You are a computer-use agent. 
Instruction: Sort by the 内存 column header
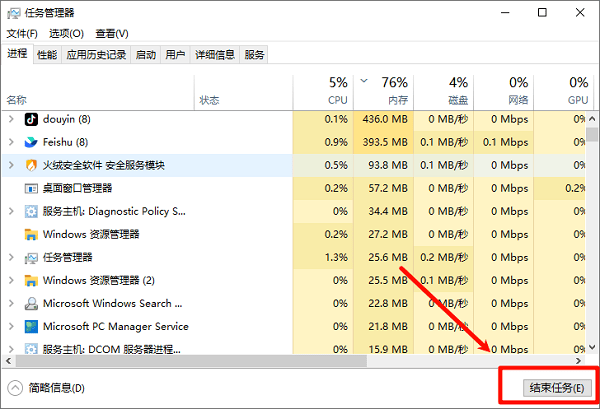pos(383,93)
